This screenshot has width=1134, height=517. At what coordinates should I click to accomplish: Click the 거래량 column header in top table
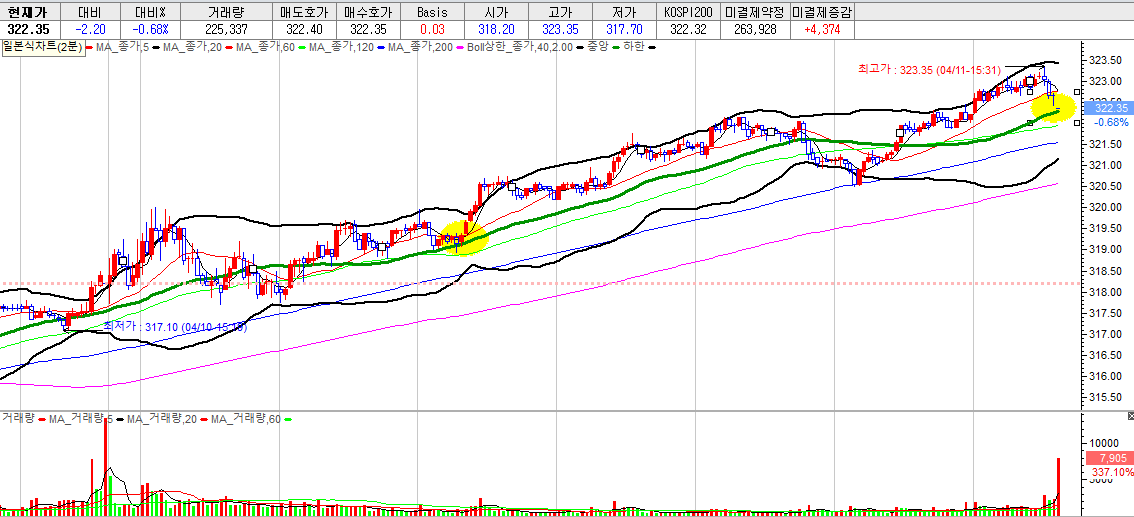226,12
